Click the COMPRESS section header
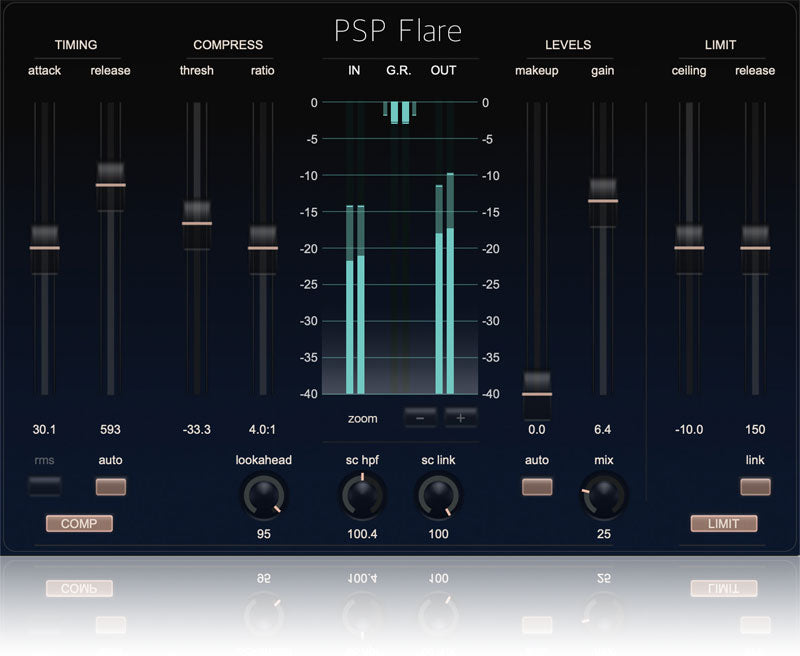The height and width of the screenshot is (656, 800). (x=228, y=45)
